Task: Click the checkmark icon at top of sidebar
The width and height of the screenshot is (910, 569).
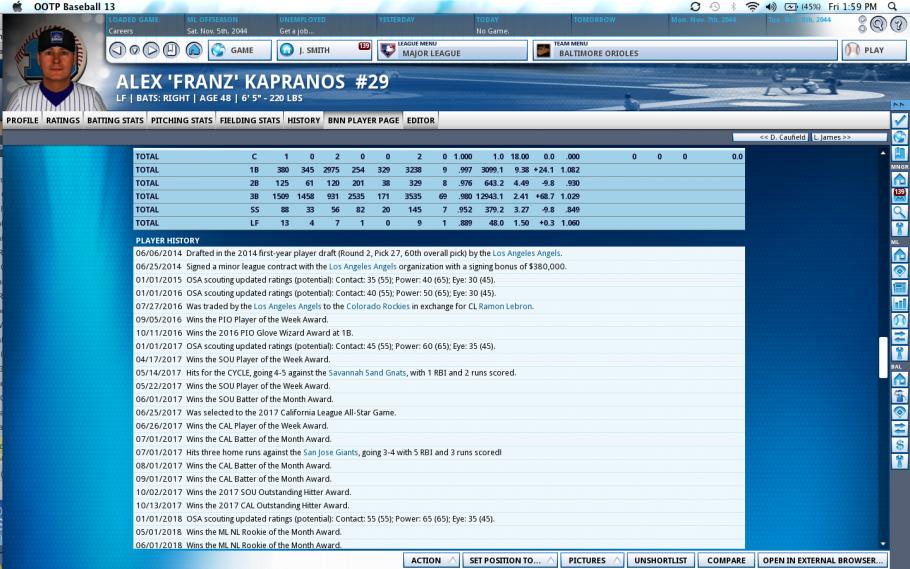Action: 899,120
